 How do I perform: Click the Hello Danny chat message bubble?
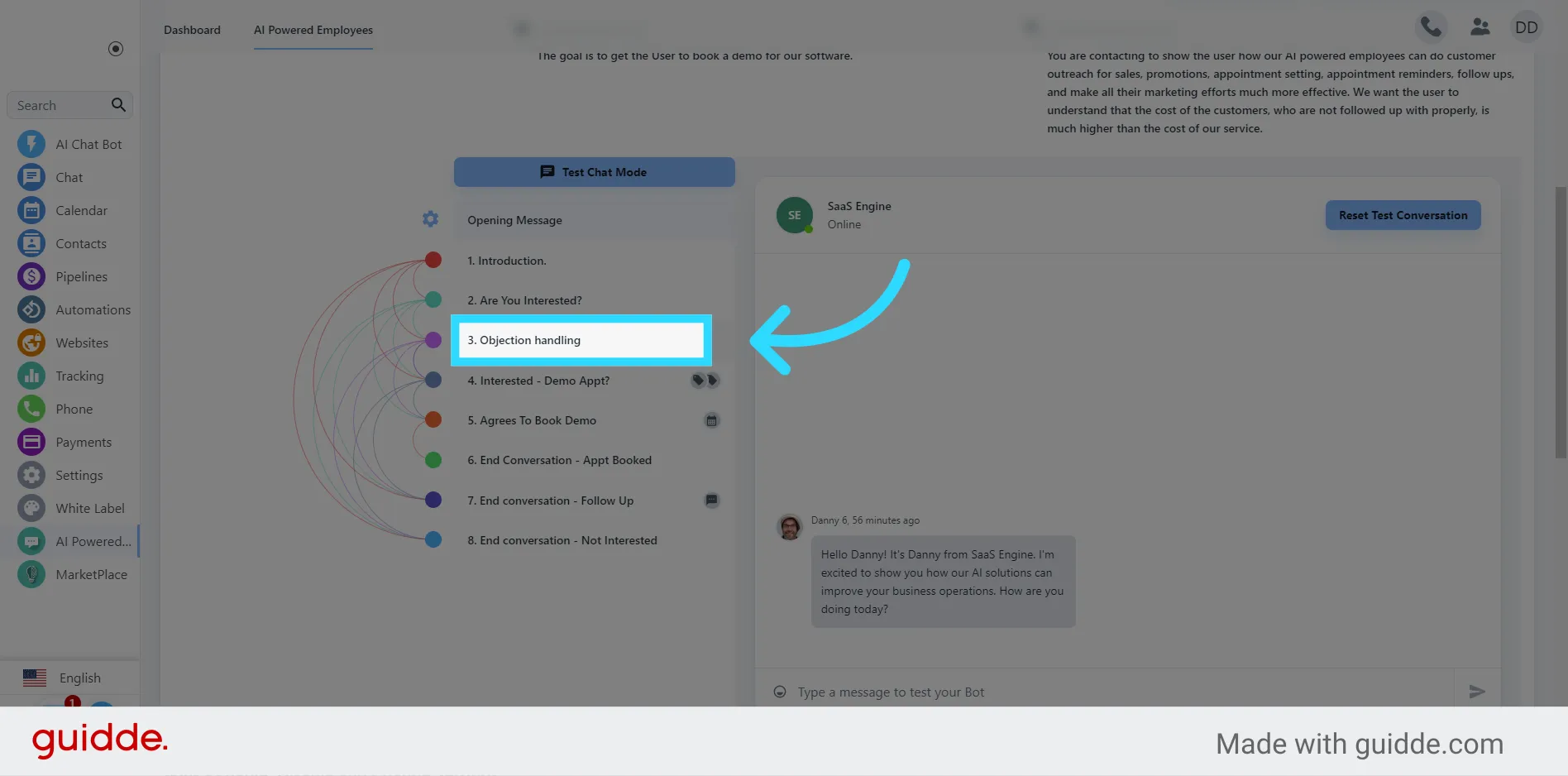tap(943, 582)
